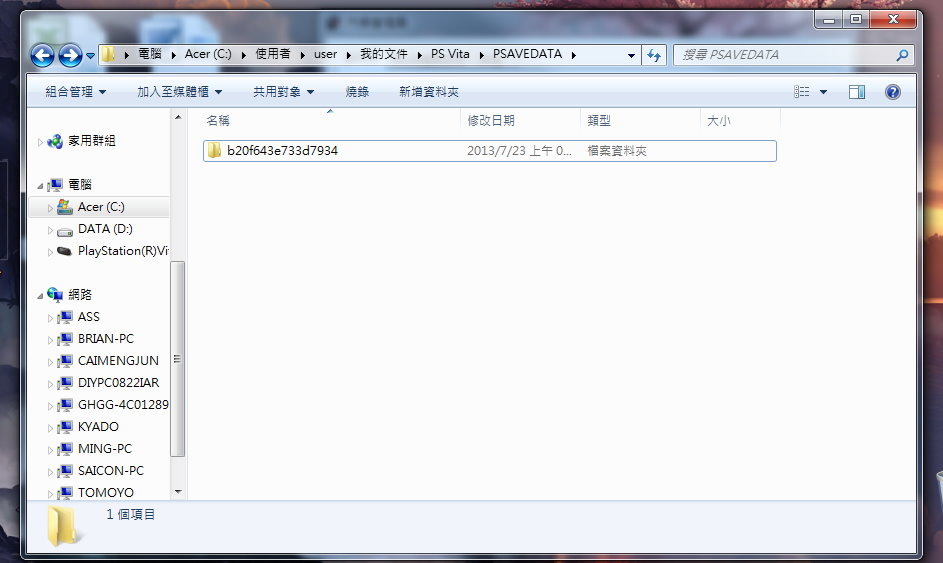The width and height of the screenshot is (943, 563).
Task: Collapse the 網路 tree node
Action: click(40, 296)
